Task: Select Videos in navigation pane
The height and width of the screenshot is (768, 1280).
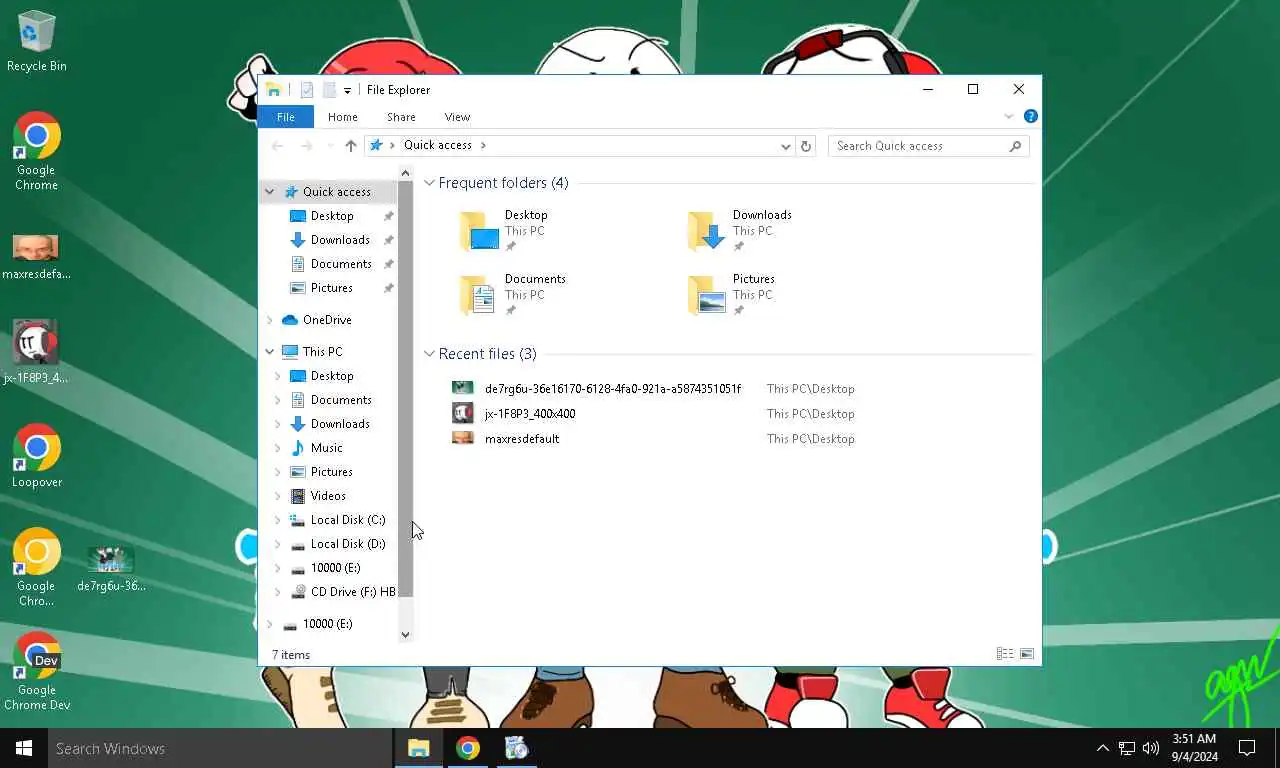Action: 328,496
